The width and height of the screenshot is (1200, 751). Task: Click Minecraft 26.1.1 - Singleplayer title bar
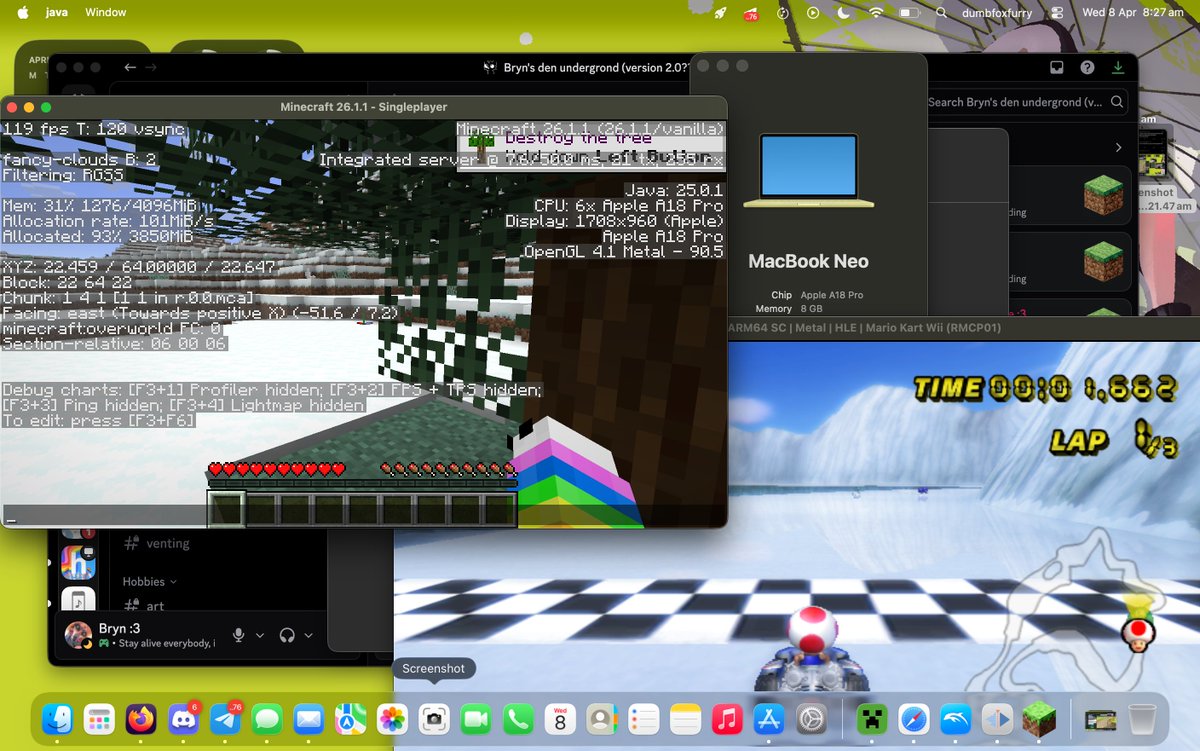[x=364, y=107]
